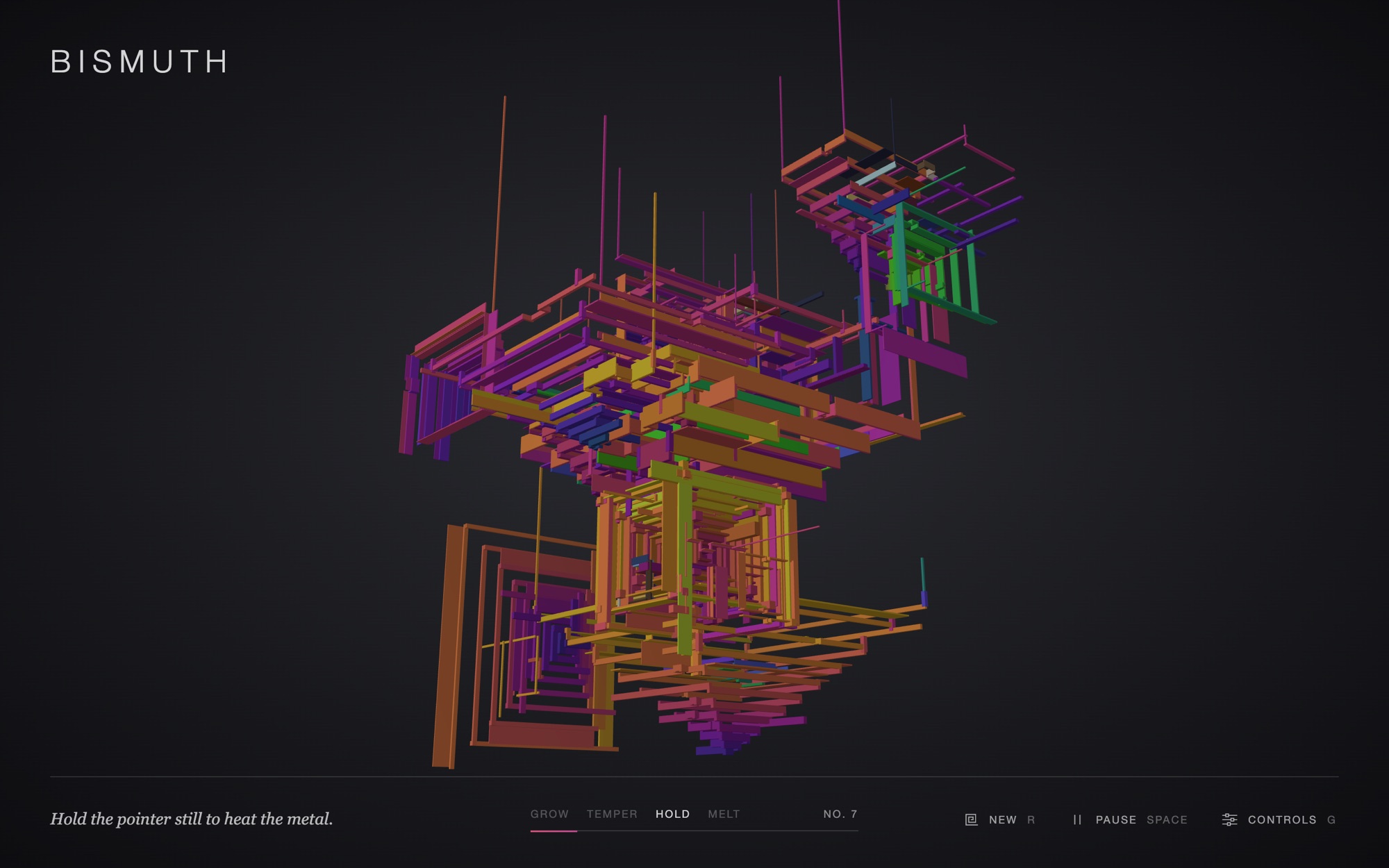Click the pause bars icon
The width and height of the screenshot is (1389, 868).
pyautogui.click(x=1077, y=819)
